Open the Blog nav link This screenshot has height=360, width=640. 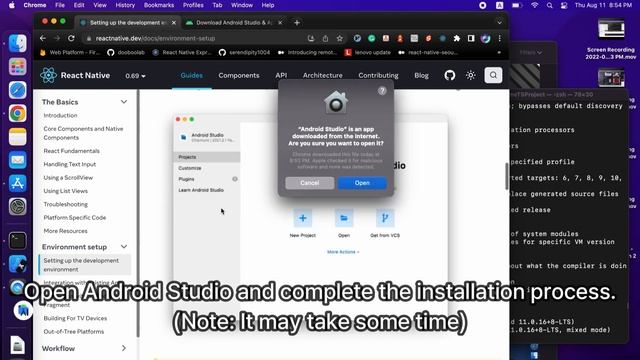421,76
